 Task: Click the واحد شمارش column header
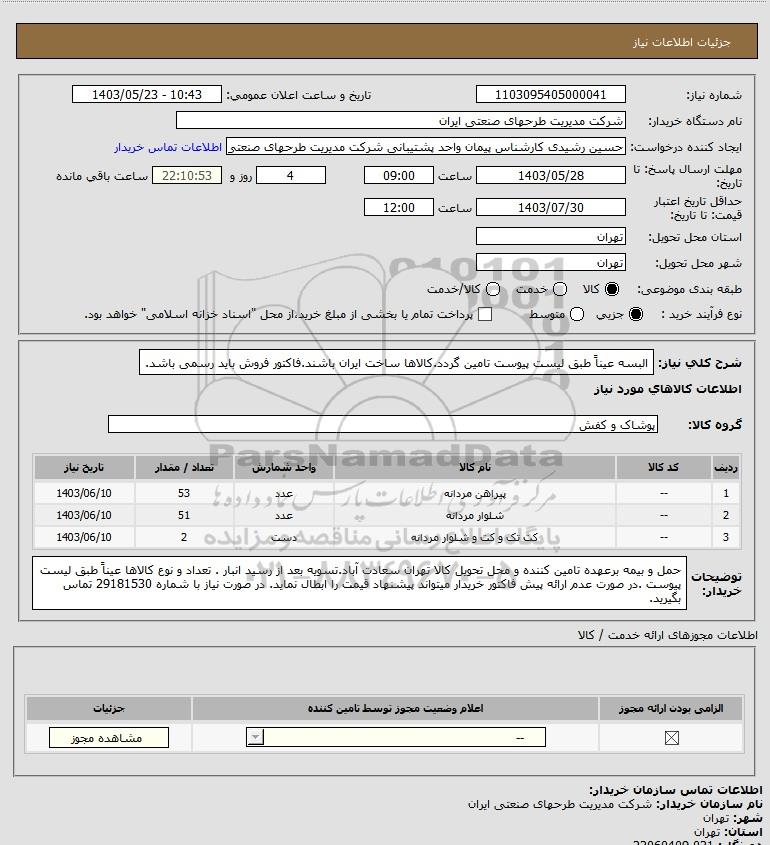pyautogui.click(x=284, y=467)
